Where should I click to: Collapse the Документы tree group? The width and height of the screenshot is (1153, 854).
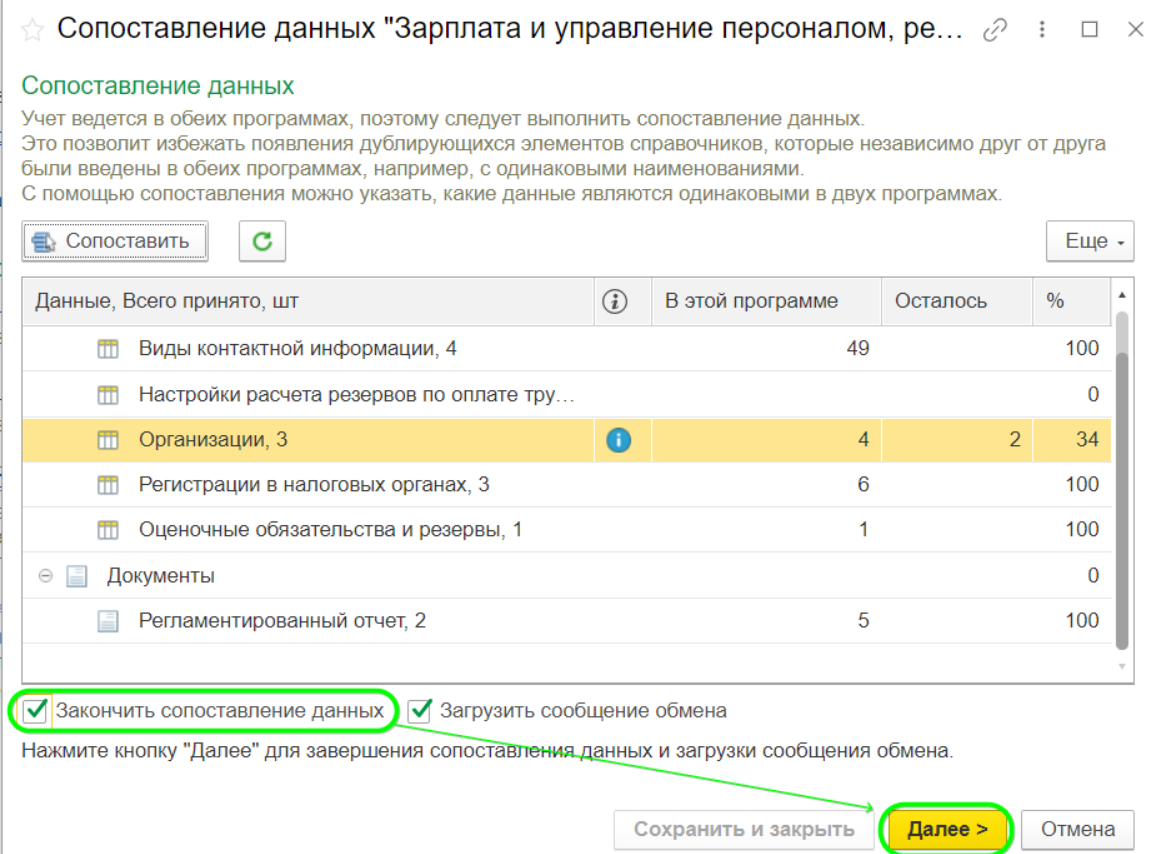[45, 576]
